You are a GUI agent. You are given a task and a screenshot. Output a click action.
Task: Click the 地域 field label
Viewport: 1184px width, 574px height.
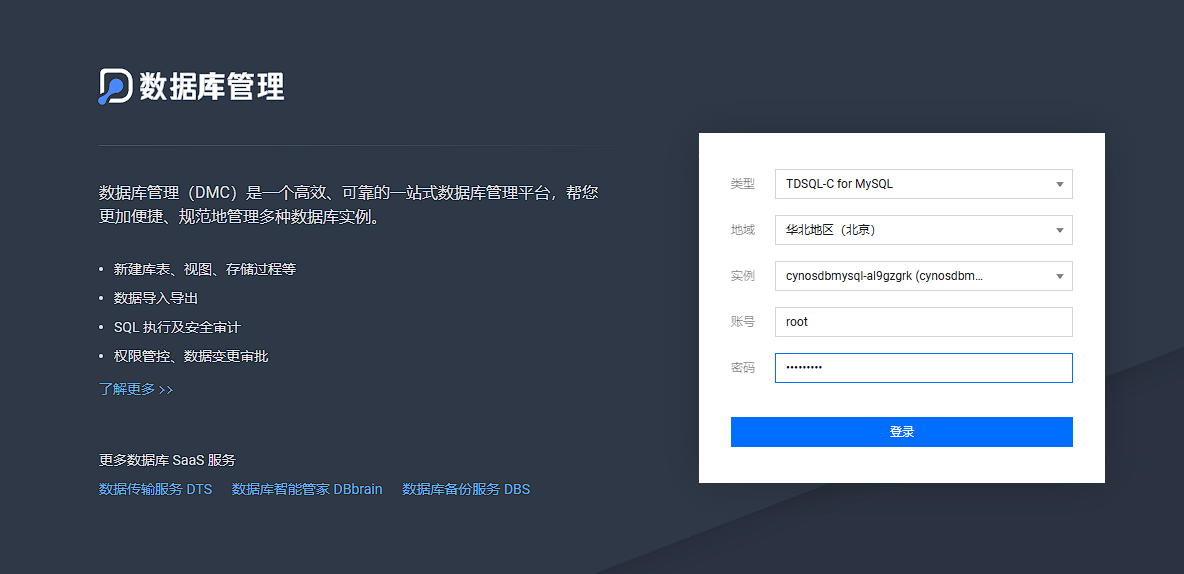742,230
